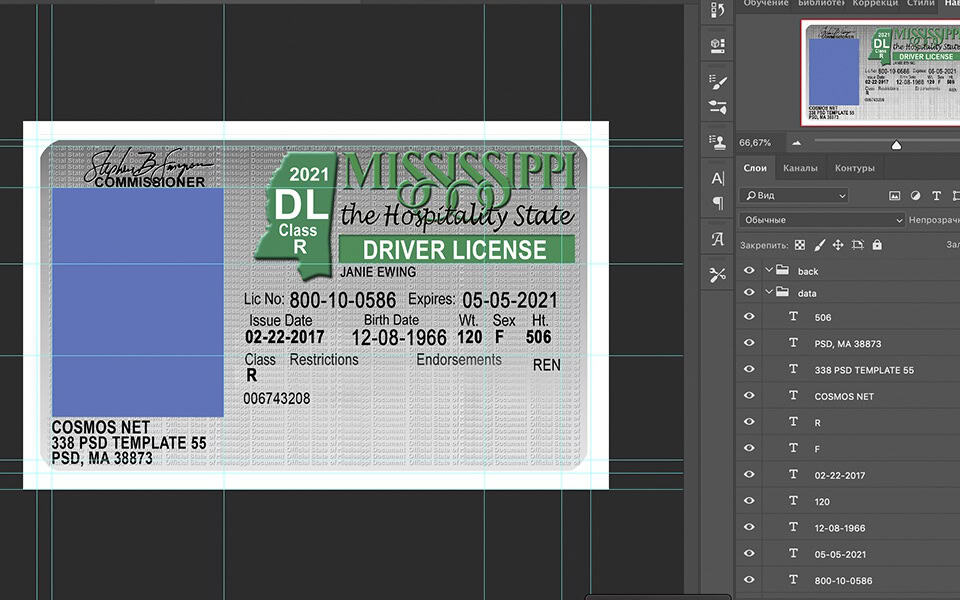This screenshot has height=600, width=960.
Task: Open the layer filter kind dropdown Вид
Action: [x=794, y=196]
